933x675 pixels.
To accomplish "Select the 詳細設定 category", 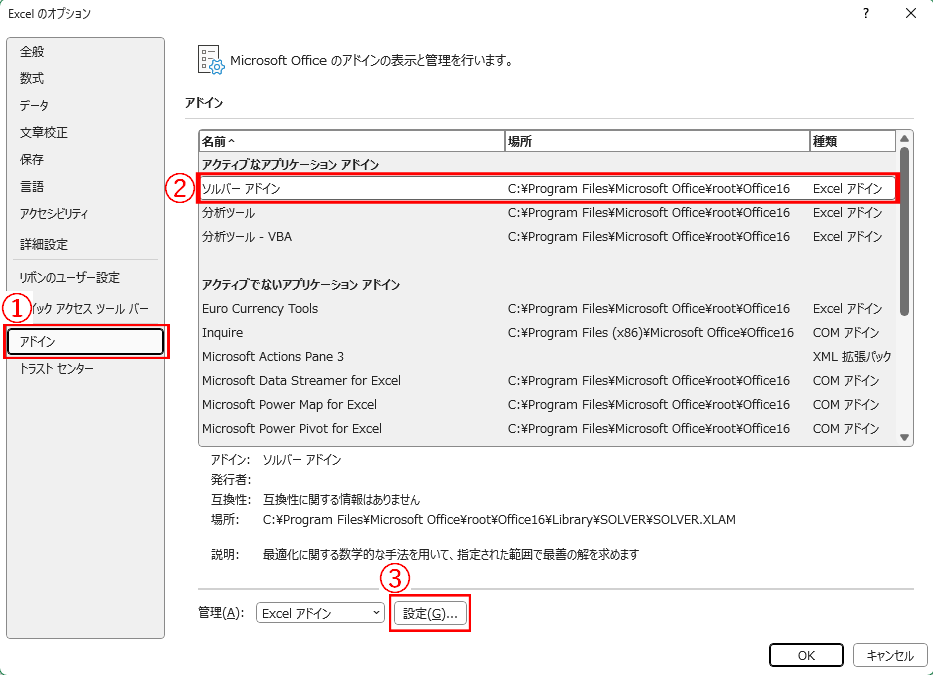I will pos(44,244).
